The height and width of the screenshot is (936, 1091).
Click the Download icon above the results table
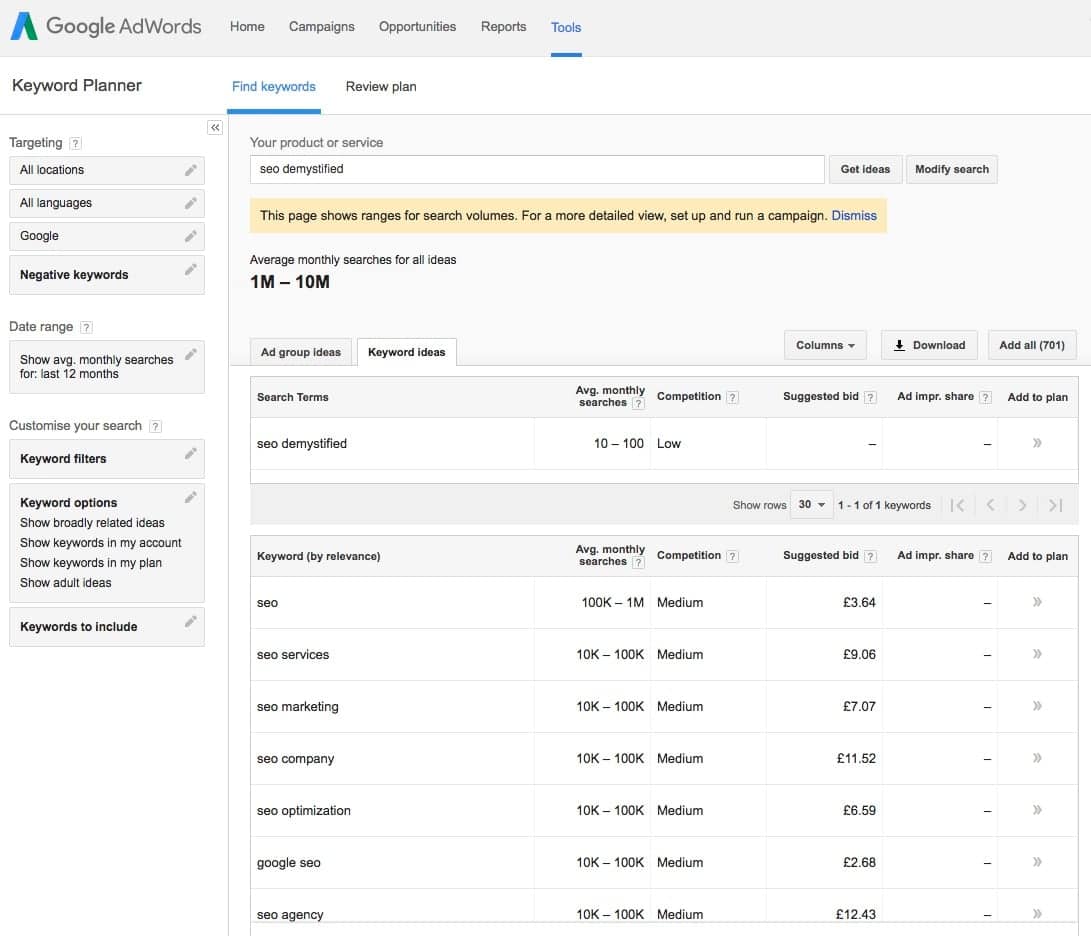900,344
